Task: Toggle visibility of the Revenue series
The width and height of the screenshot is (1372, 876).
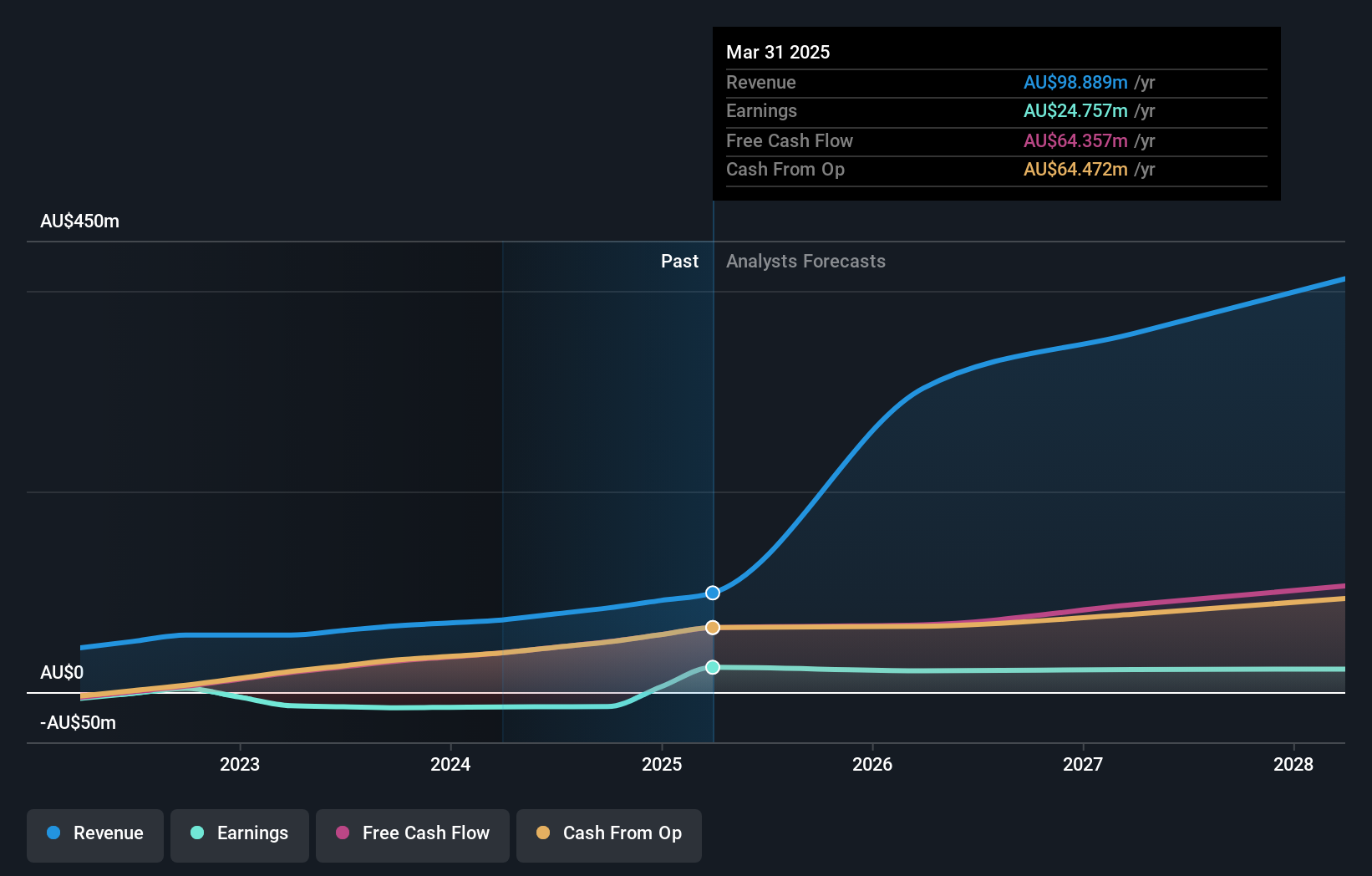Action: (94, 833)
